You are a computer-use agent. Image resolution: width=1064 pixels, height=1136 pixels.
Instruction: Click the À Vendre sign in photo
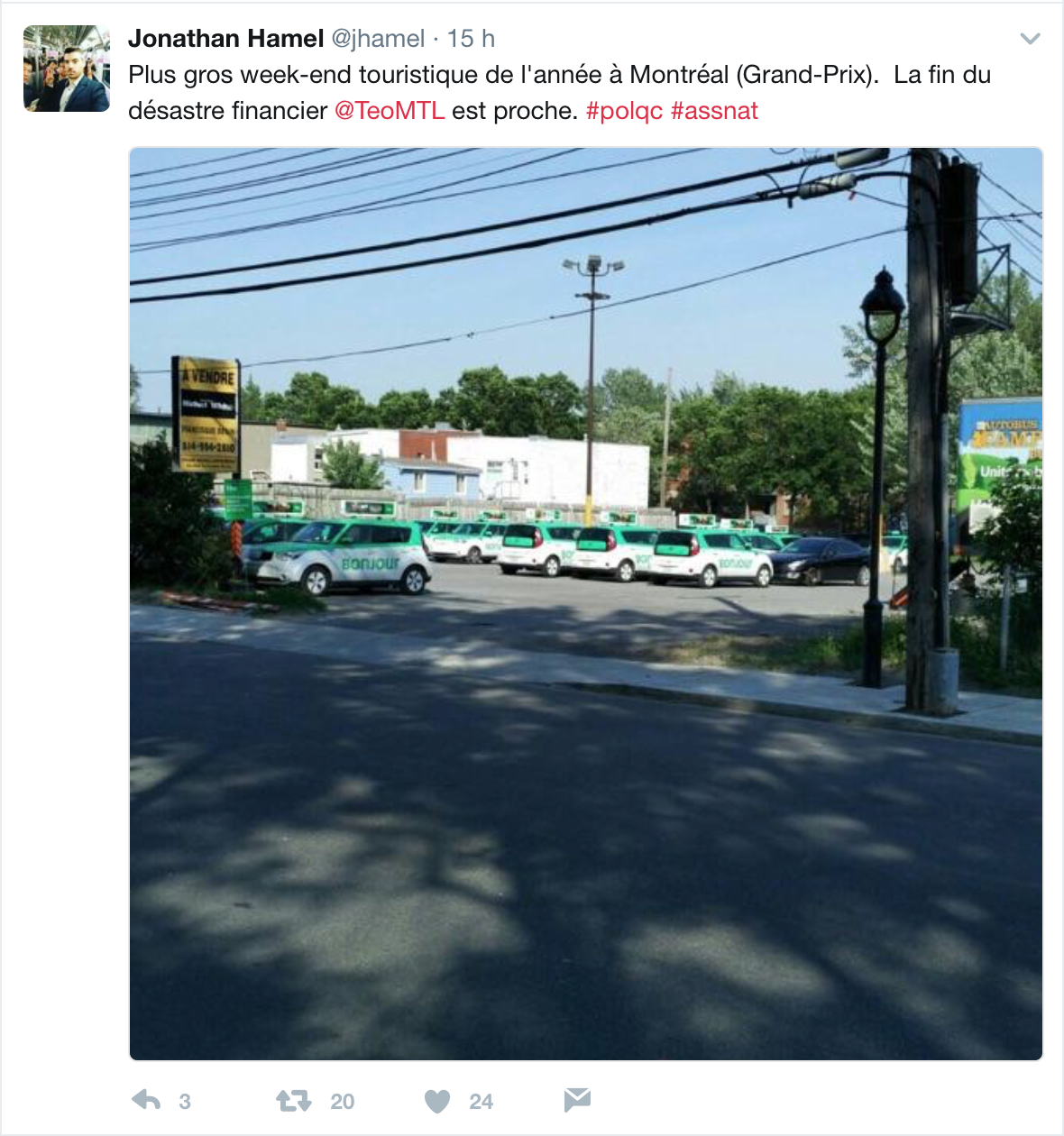point(206,415)
